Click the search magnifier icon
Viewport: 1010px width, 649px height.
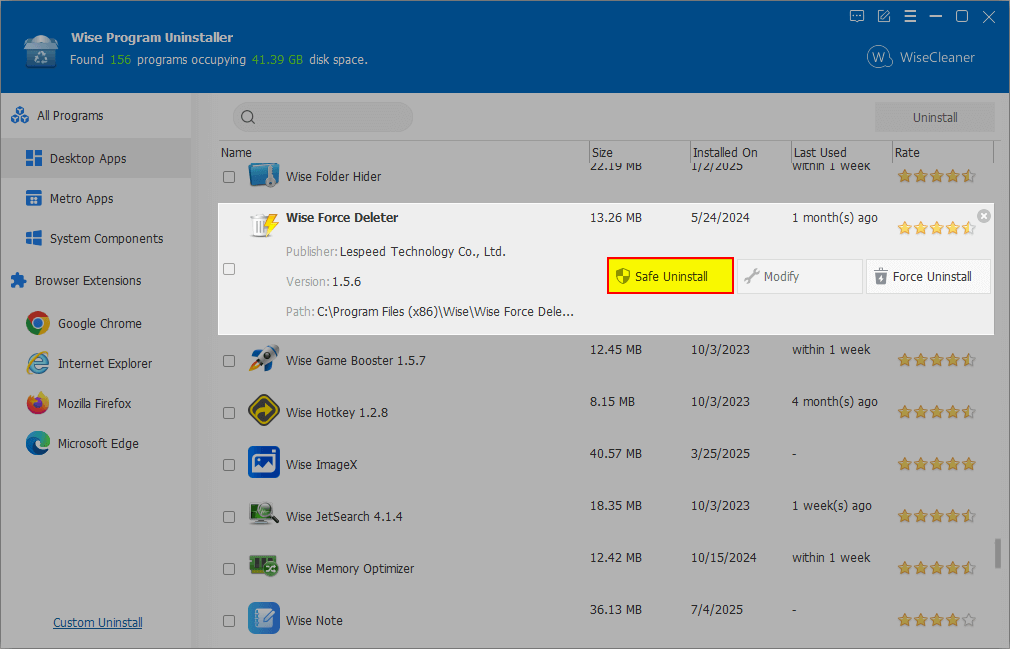pyautogui.click(x=248, y=117)
